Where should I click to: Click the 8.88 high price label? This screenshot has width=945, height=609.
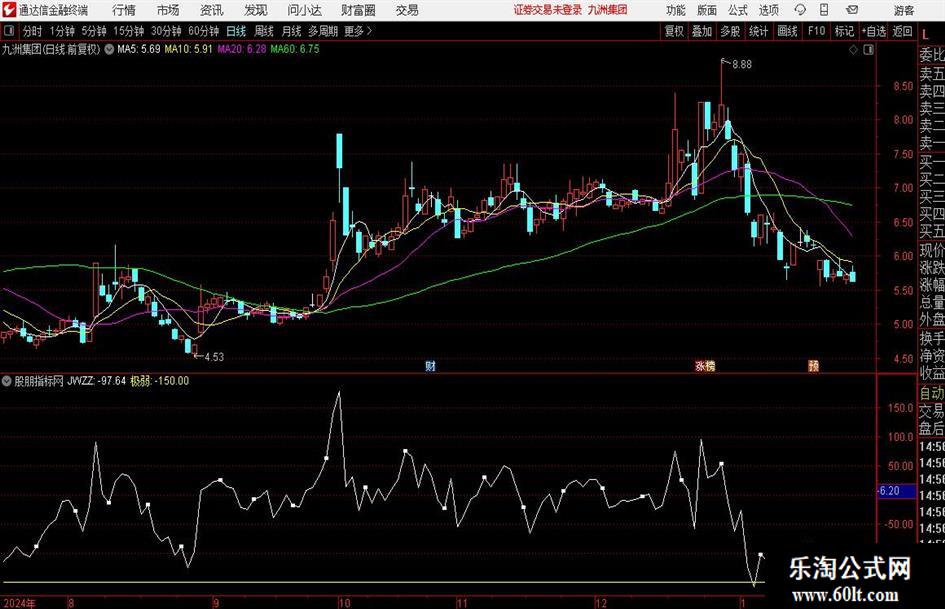pos(742,65)
